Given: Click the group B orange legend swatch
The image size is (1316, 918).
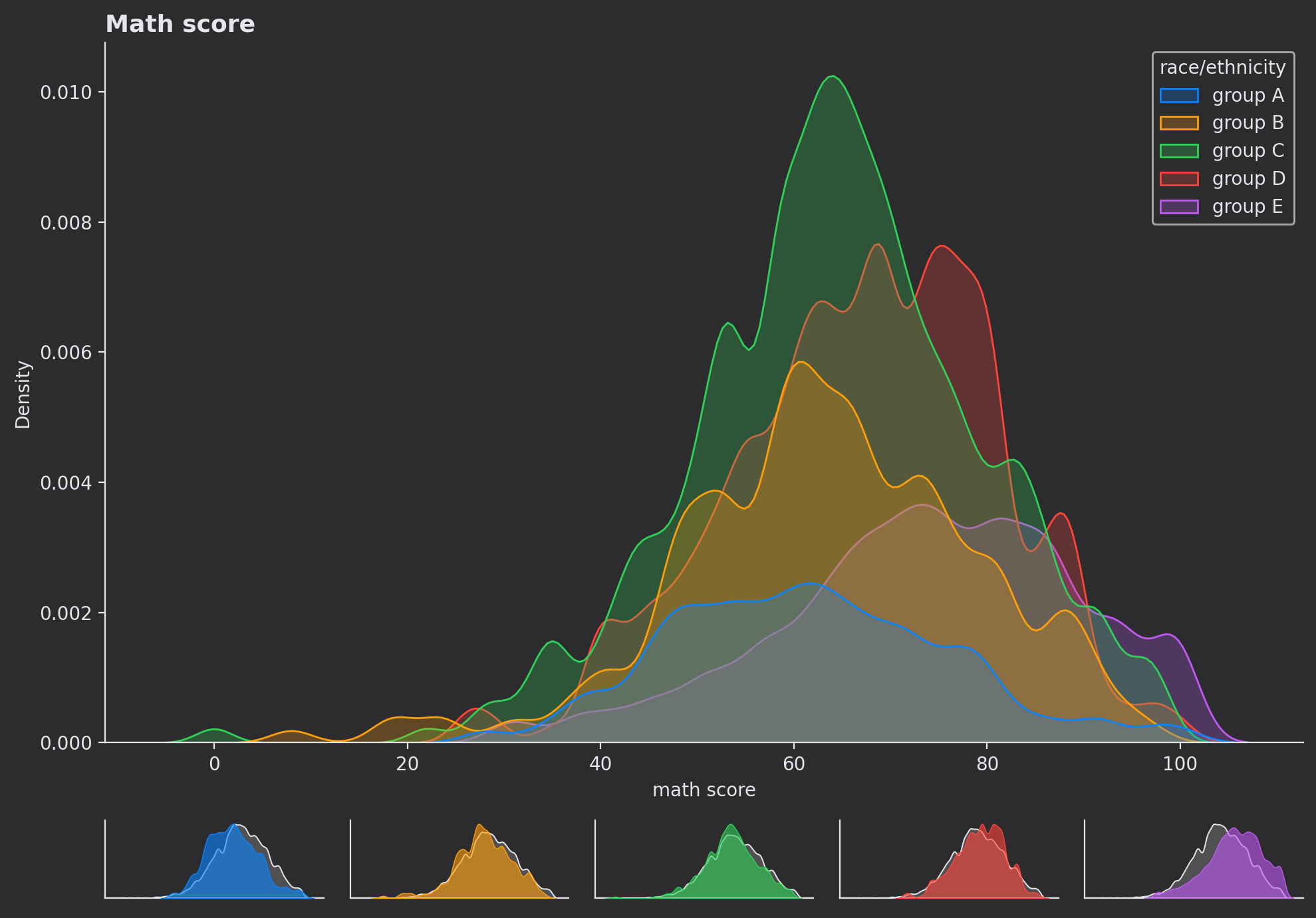Looking at the screenshot, I should coord(1178,123).
